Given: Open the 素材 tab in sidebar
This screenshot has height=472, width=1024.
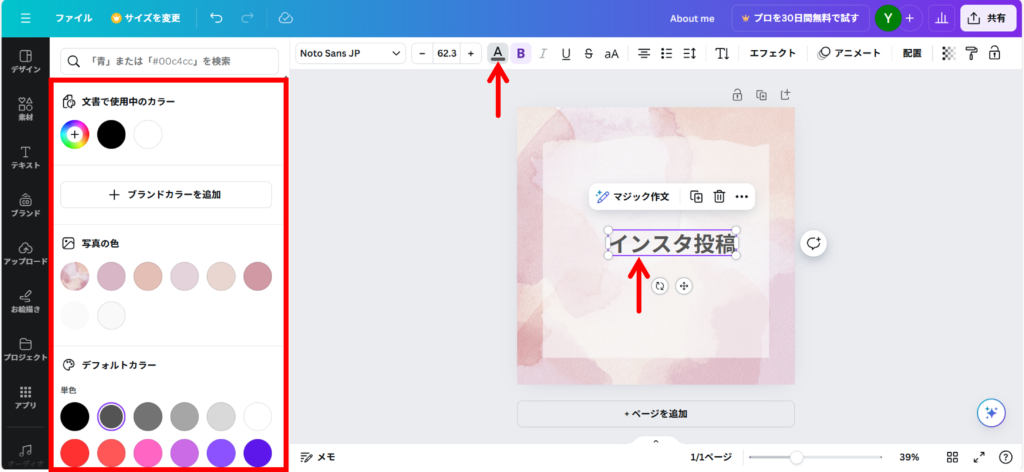Looking at the screenshot, I should point(25,109).
